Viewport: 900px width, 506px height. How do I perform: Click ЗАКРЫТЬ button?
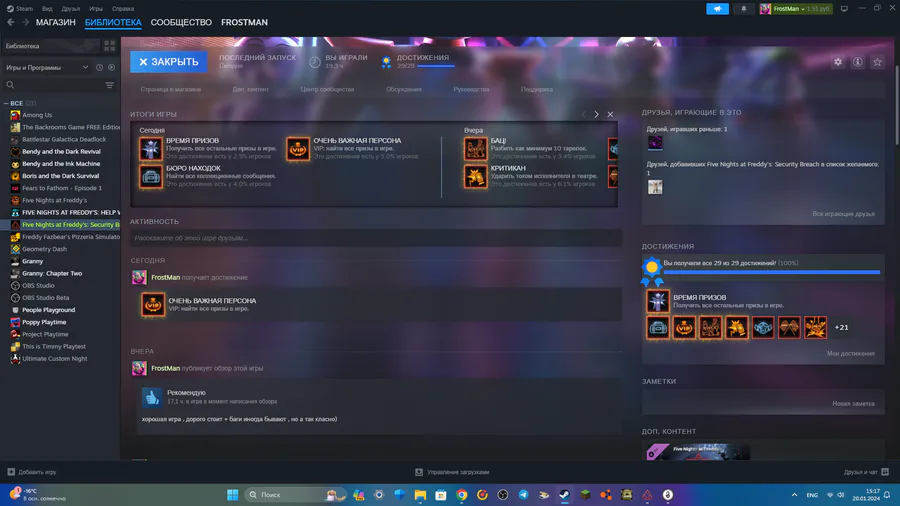coord(169,61)
